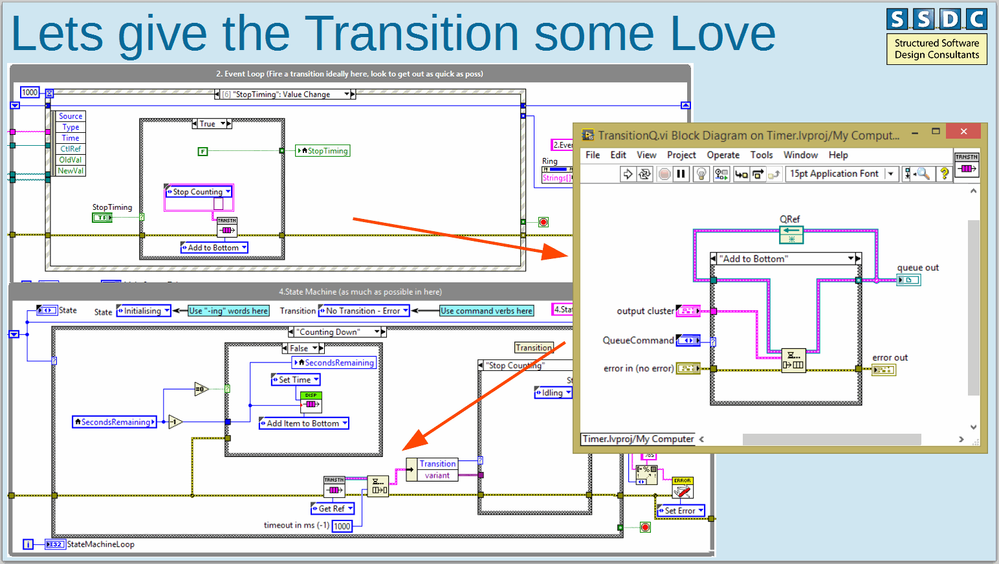Viewport: 999px width, 564px height.
Task: Click the horizontal scrollbar in TransitionQ window
Action: coord(831,439)
